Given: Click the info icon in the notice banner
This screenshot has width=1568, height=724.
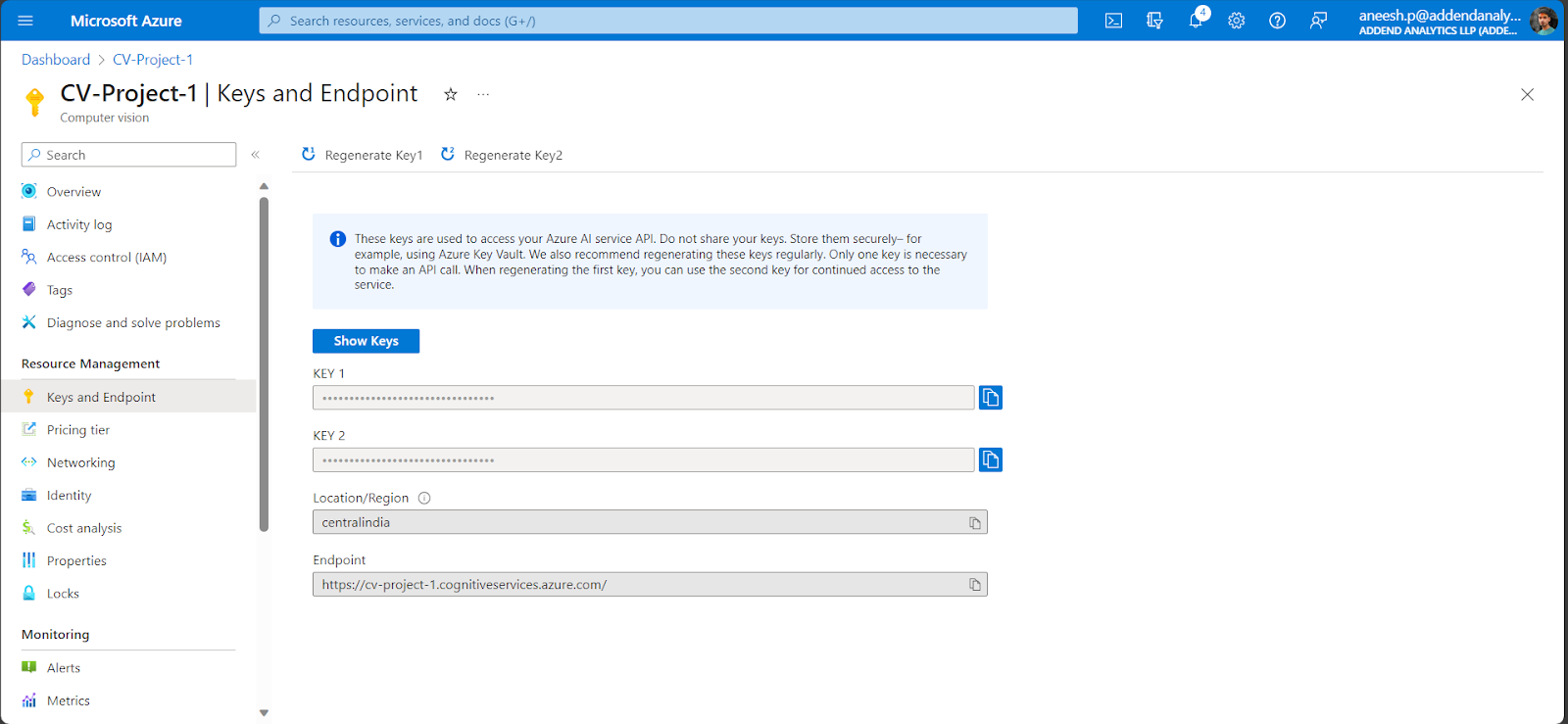Looking at the screenshot, I should coord(338,239).
